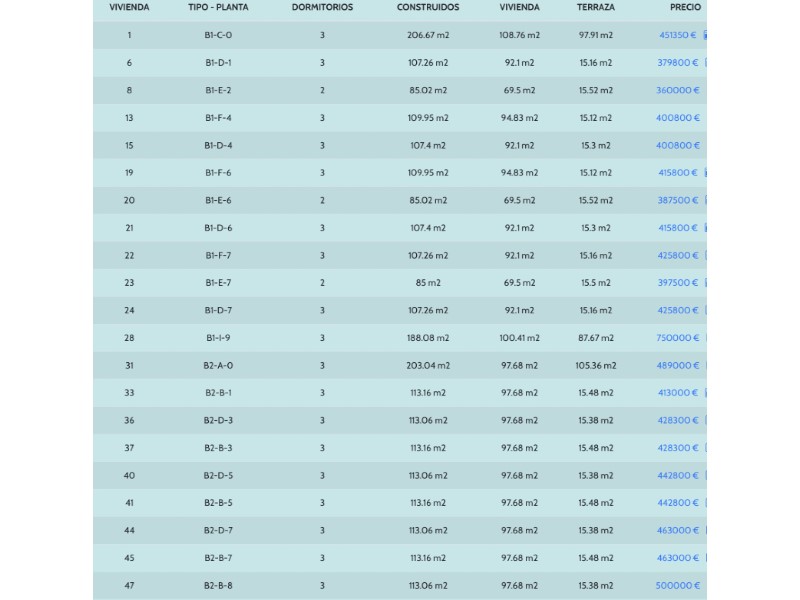This screenshot has width=800, height=600.
Task: Click the 387500 € price link
Action: point(677,200)
